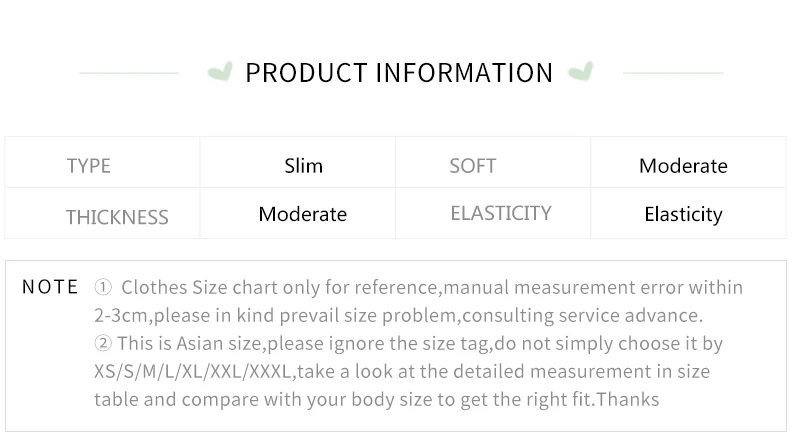Image resolution: width=800 pixels, height=432 pixels.
Task: Click the Moderate value beside THICKNESS
Action: 302,214
